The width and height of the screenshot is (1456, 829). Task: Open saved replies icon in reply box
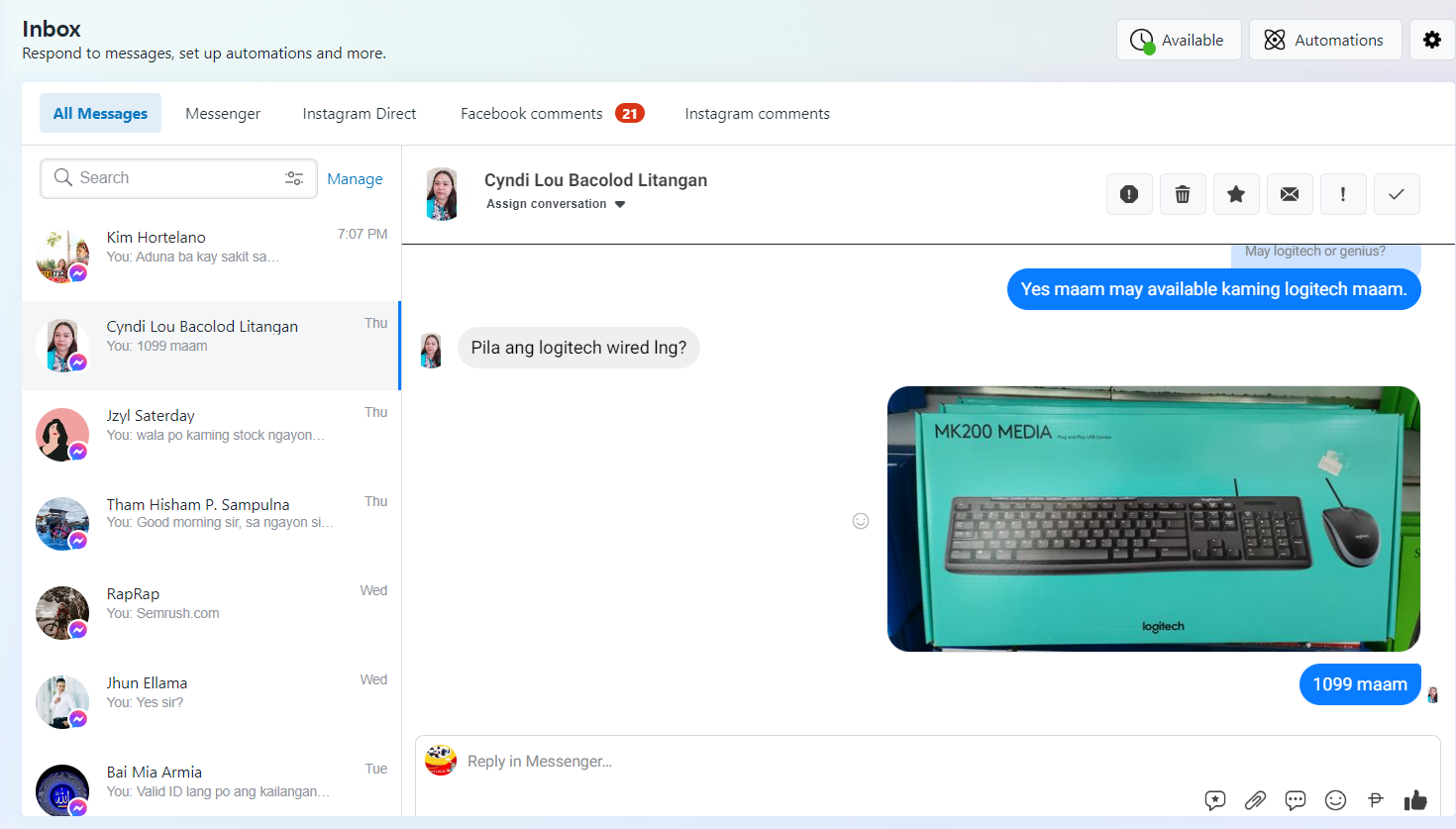(1215, 800)
